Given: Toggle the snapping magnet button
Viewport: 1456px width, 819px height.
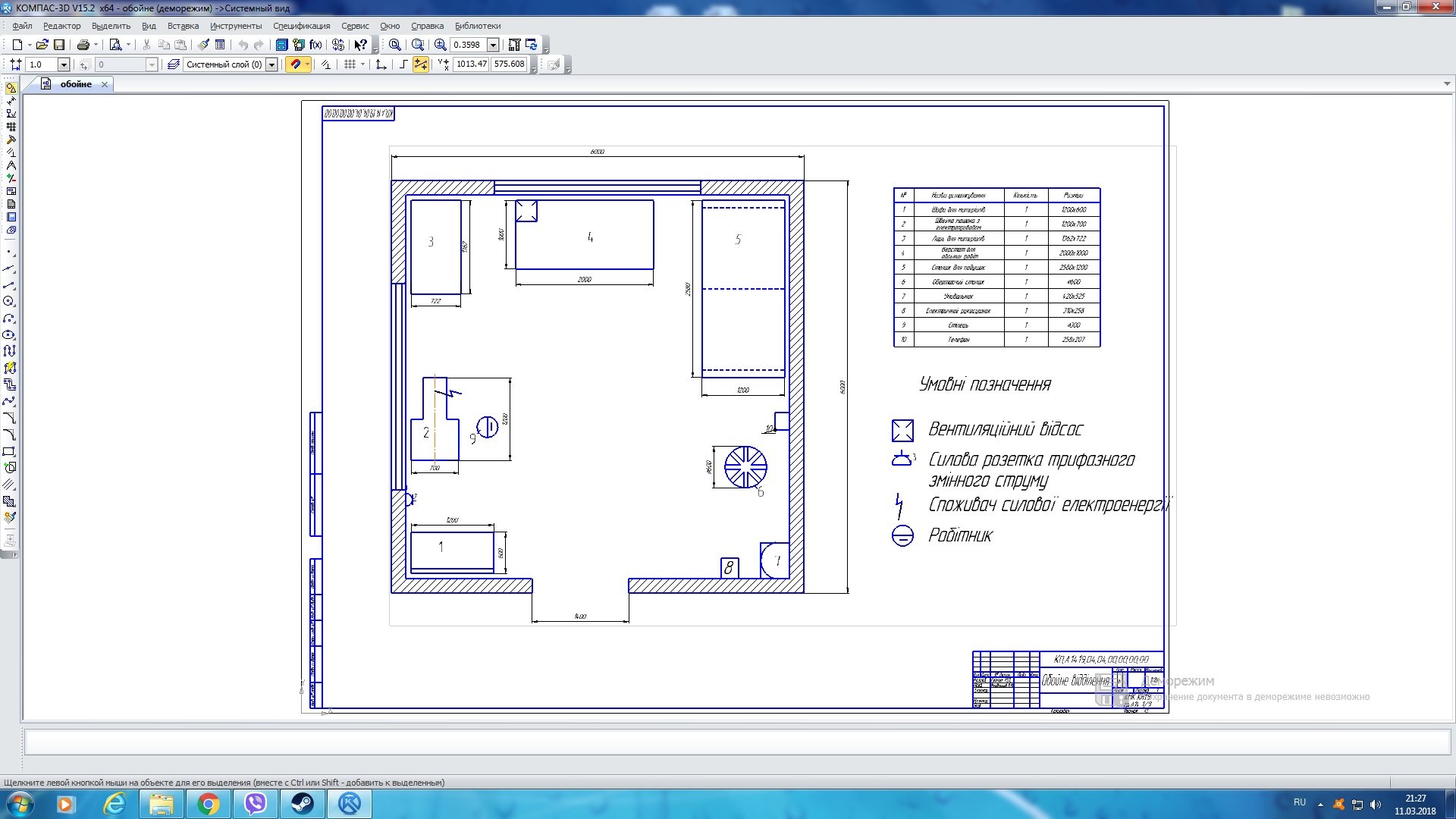Looking at the screenshot, I should pos(296,64).
